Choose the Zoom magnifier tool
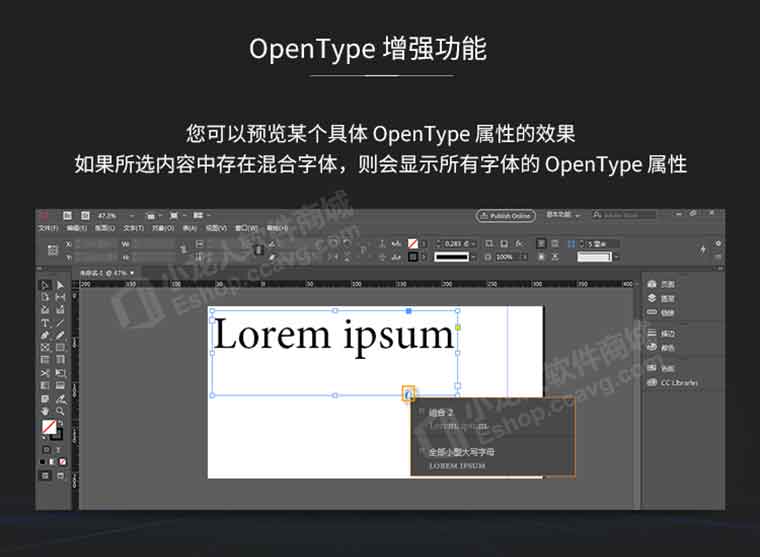The image size is (760, 557). 60,410
